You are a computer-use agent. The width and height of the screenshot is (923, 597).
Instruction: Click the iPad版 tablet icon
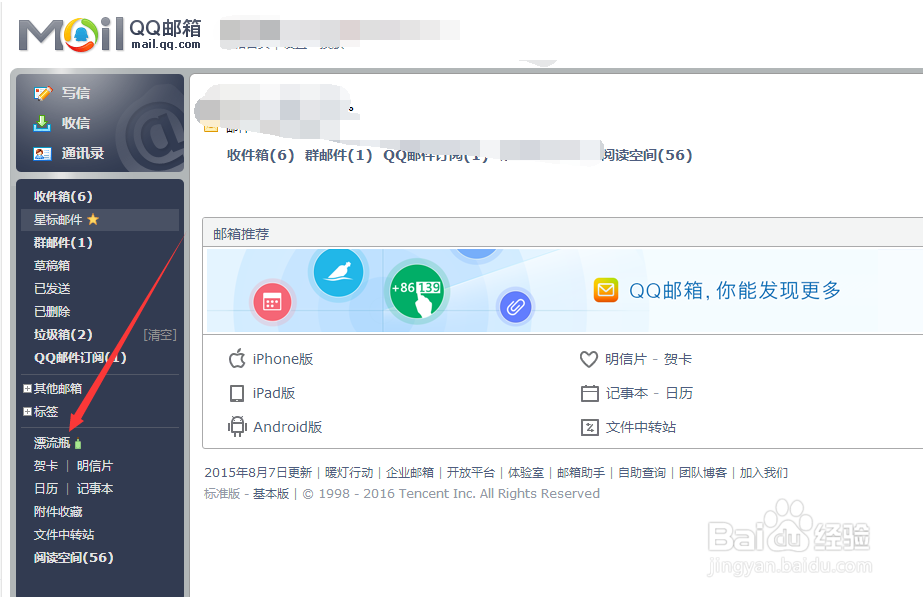[237, 393]
